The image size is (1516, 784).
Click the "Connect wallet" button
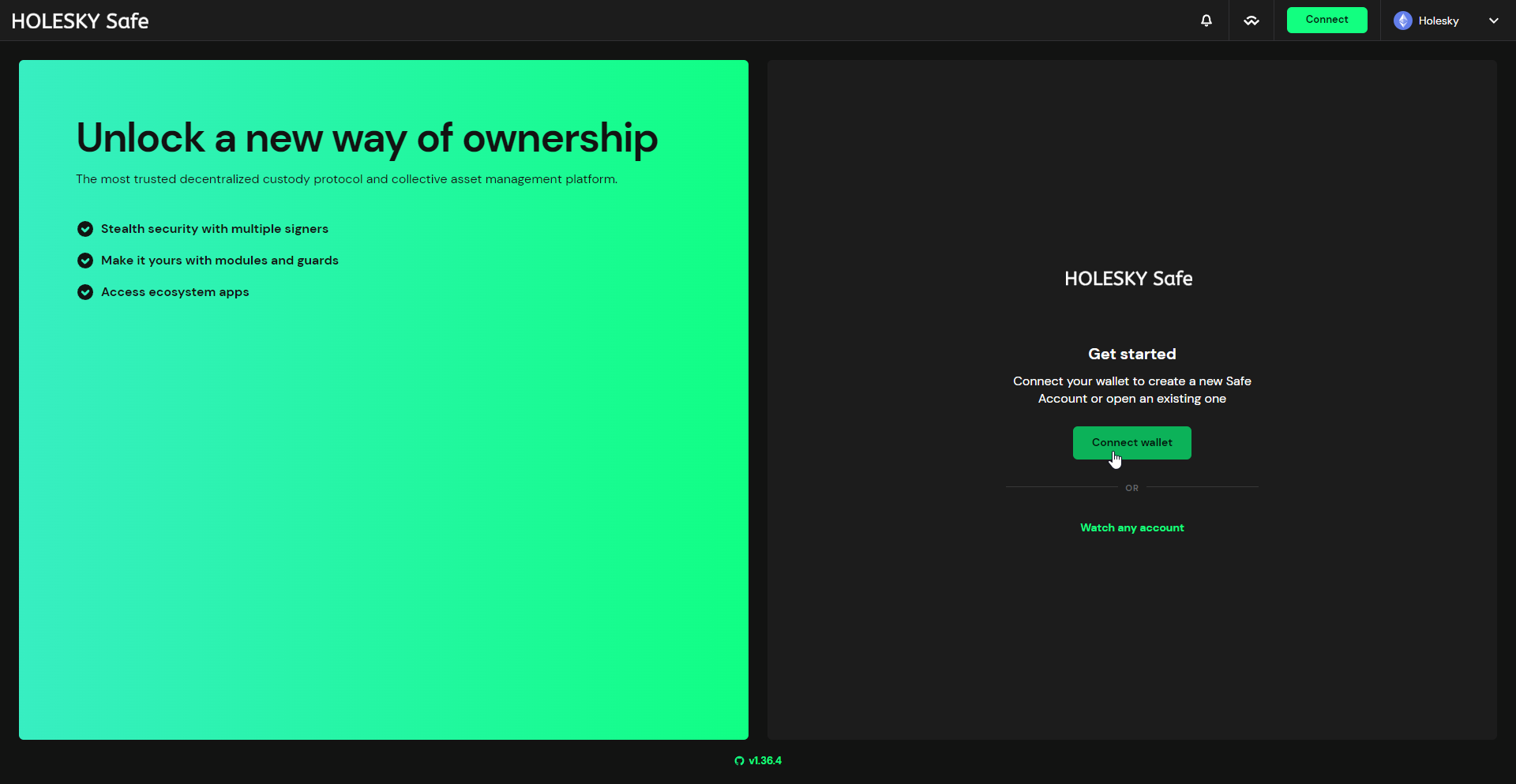(x=1131, y=442)
